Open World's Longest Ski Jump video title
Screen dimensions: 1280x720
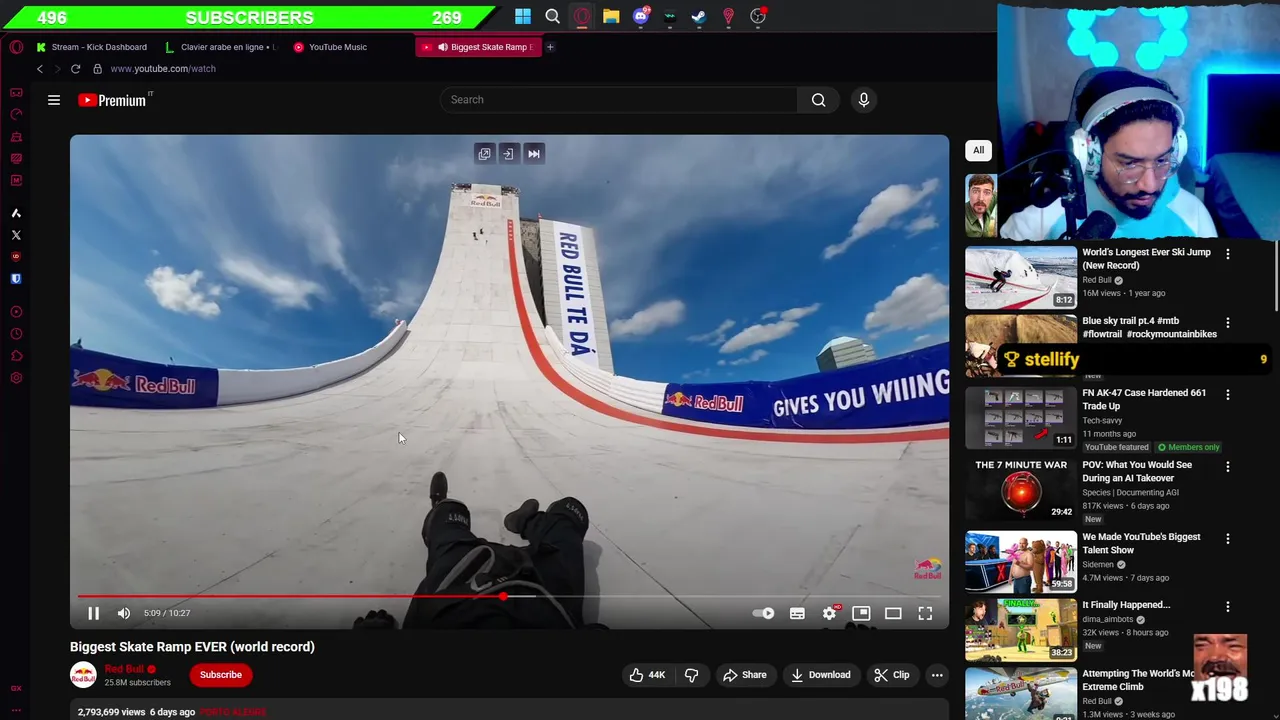point(1146,259)
